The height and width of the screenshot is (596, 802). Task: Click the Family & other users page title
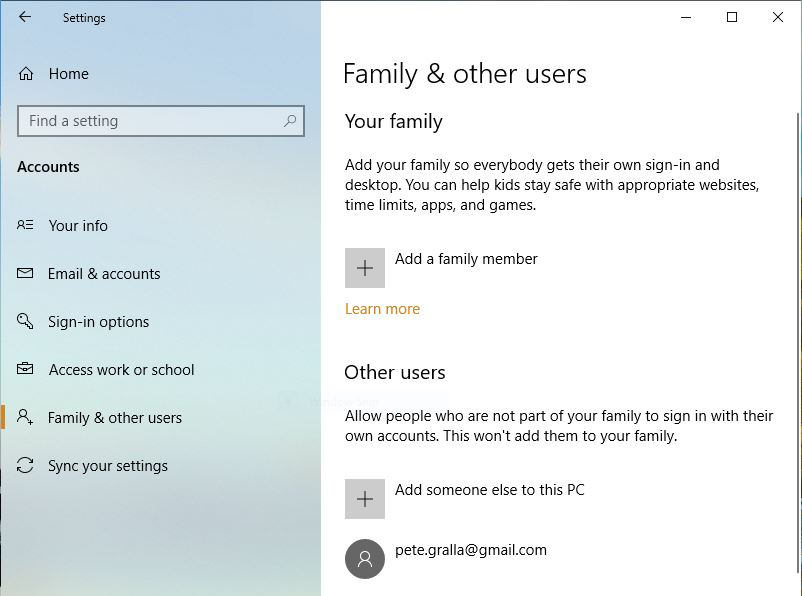click(464, 74)
